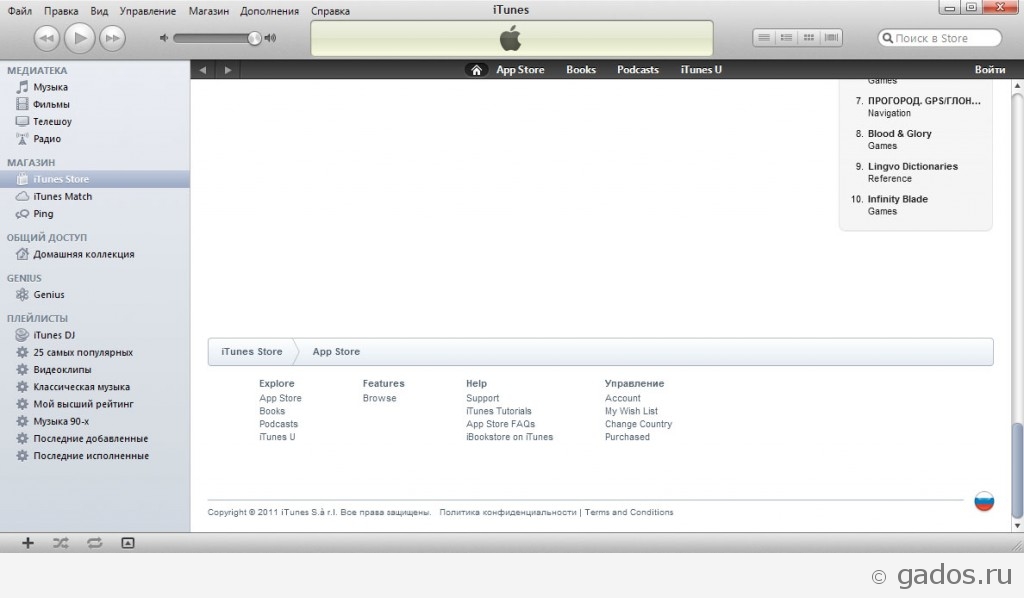The height and width of the screenshot is (598, 1024).
Task: Click the add playlist plus button
Action: pyautogui.click(x=27, y=543)
